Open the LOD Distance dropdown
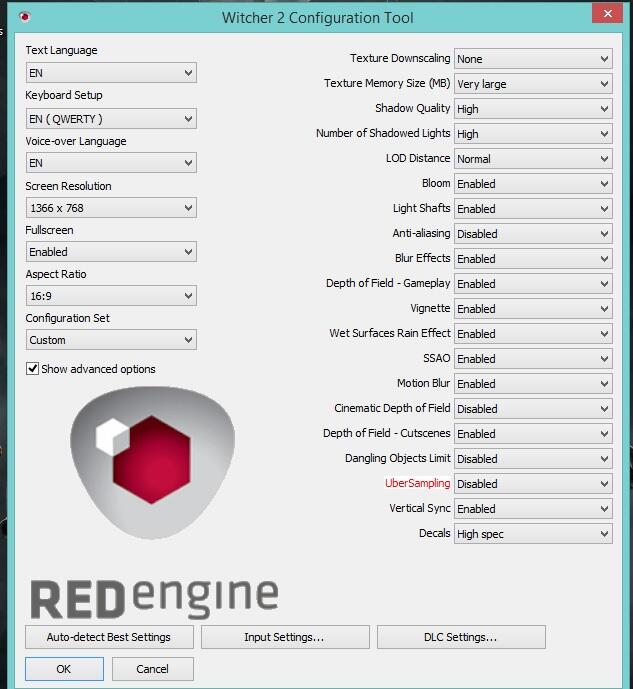Image resolution: width=633 pixels, height=689 pixels. (533, 159)
